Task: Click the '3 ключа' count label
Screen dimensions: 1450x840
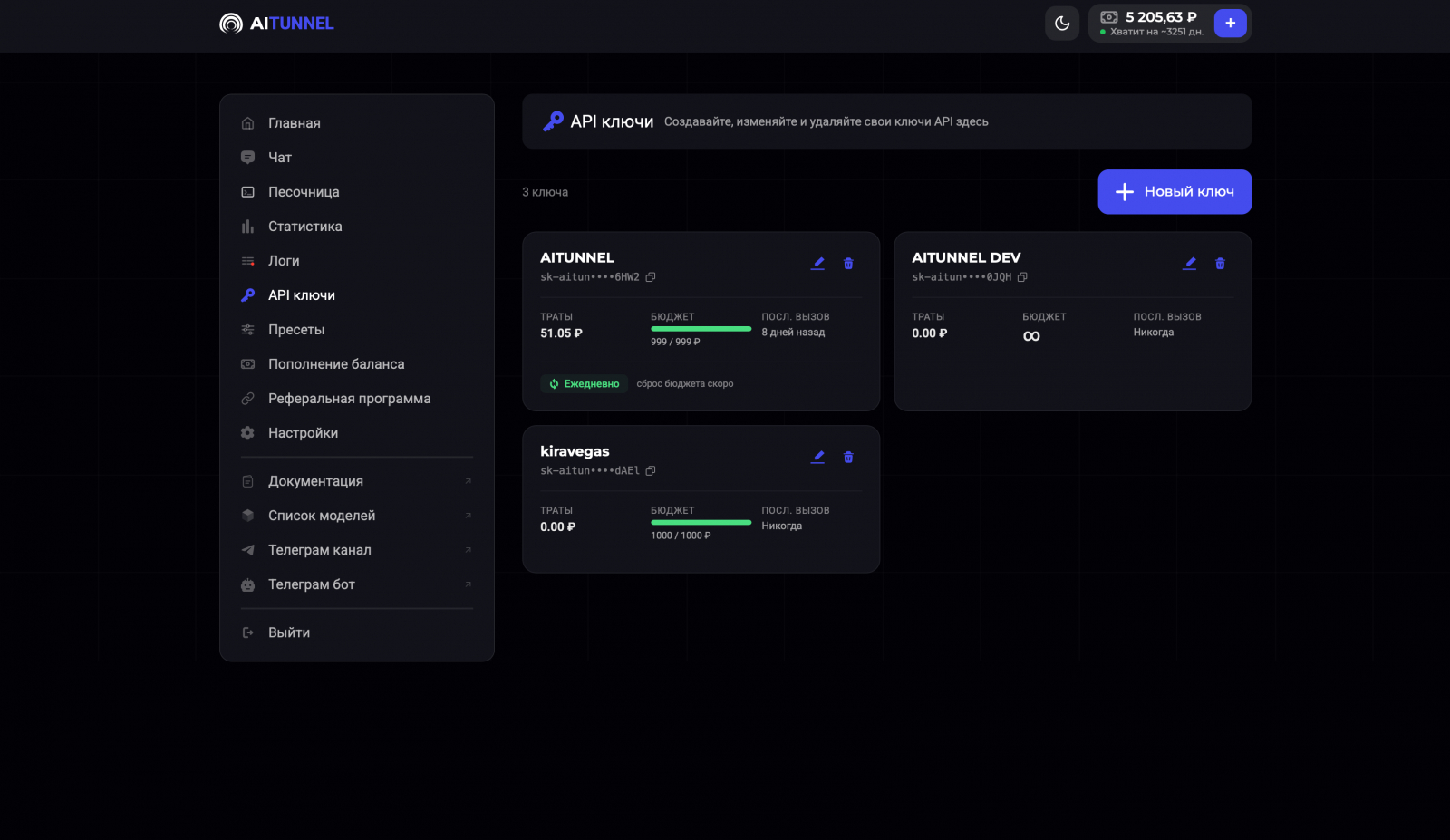Action: pyautogui.click(x=546, y=192)
